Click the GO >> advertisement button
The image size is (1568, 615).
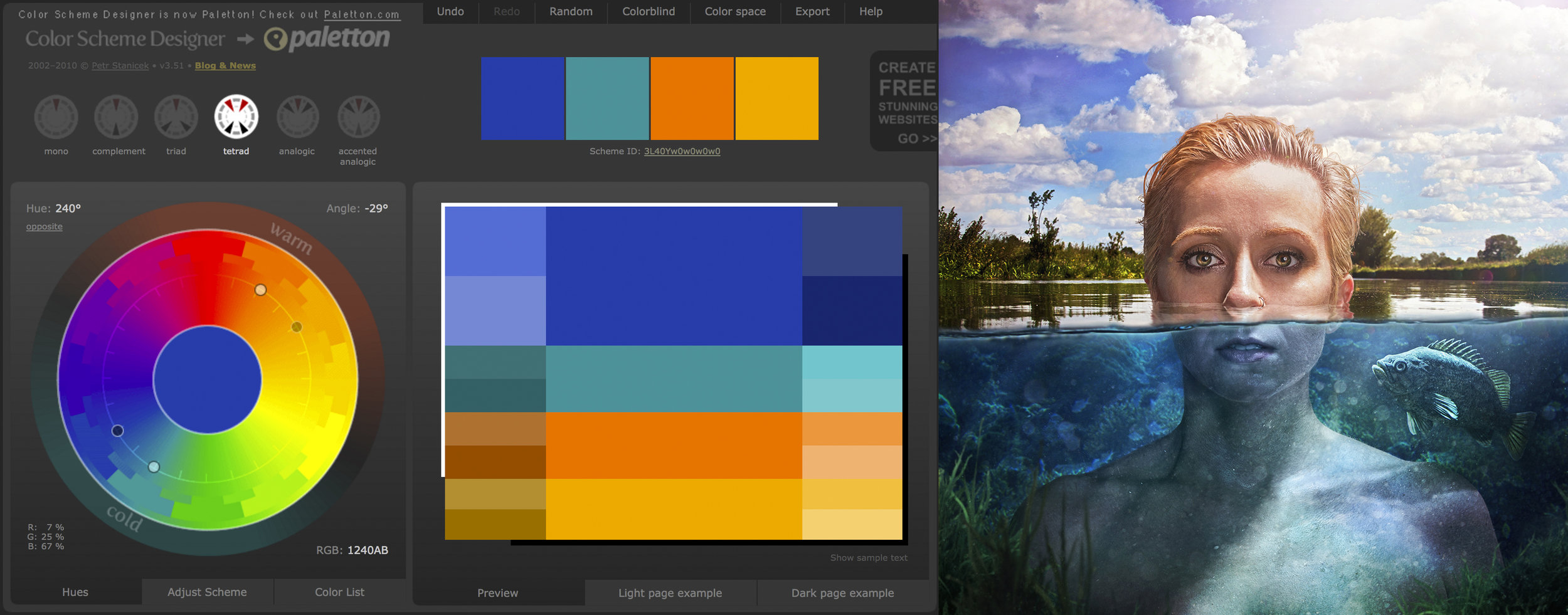917,139
